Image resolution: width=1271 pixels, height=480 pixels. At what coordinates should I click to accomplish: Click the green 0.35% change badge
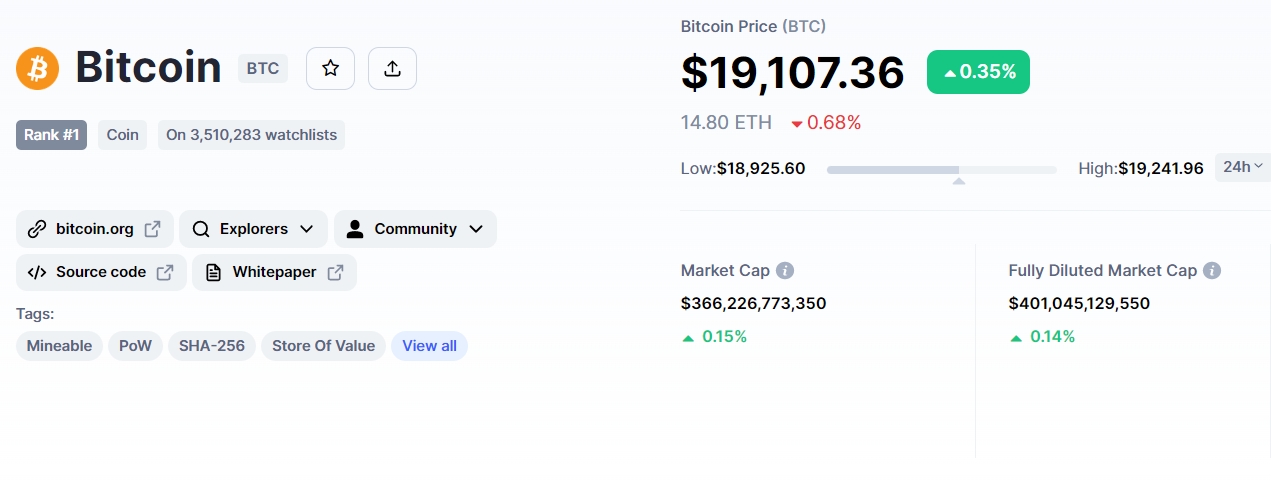978,72
